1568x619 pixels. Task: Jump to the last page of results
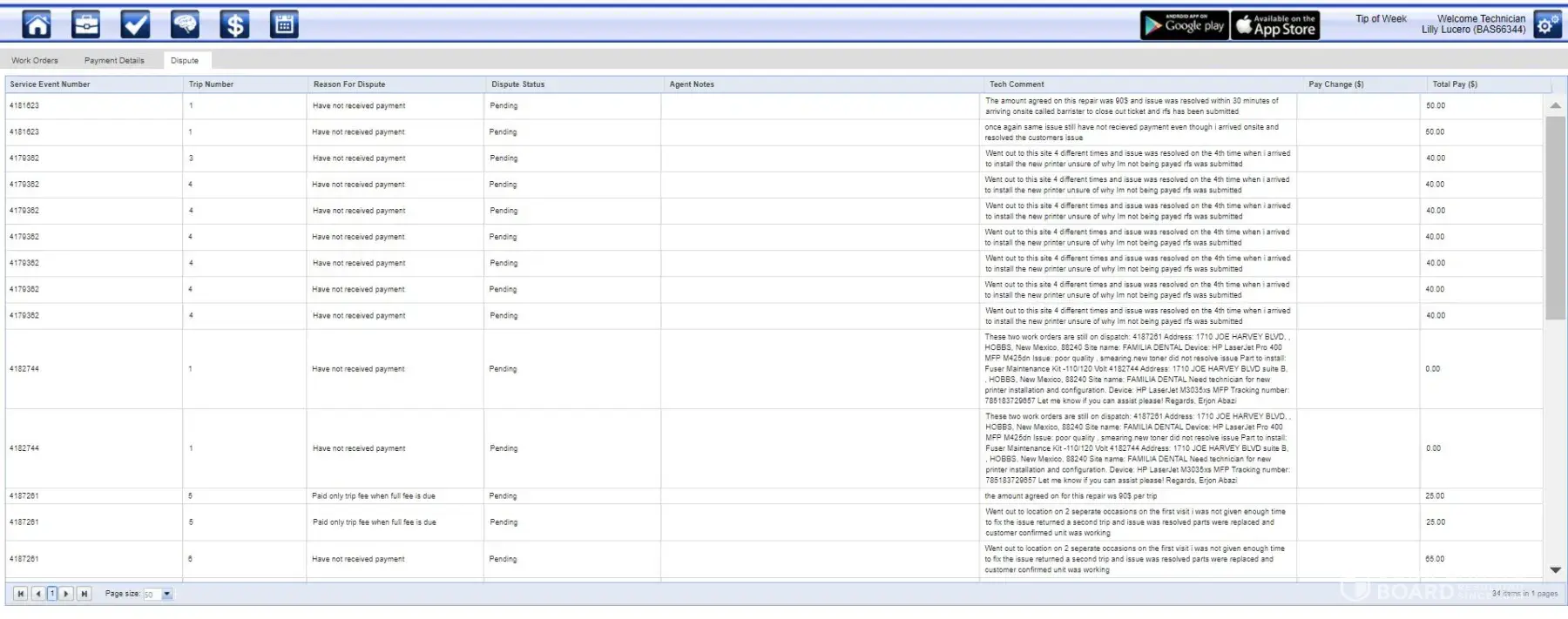84,594
